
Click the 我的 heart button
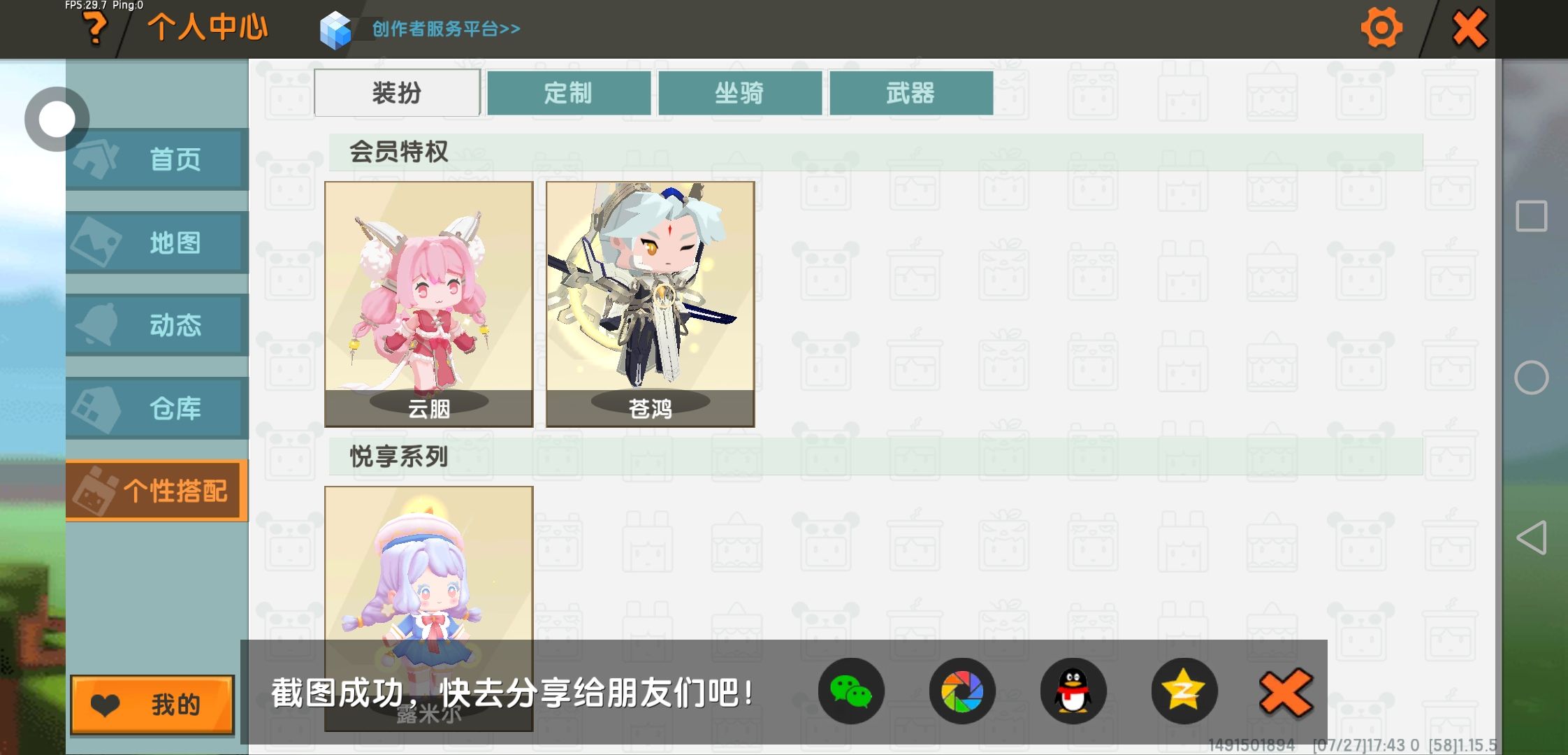pos(152,705)
